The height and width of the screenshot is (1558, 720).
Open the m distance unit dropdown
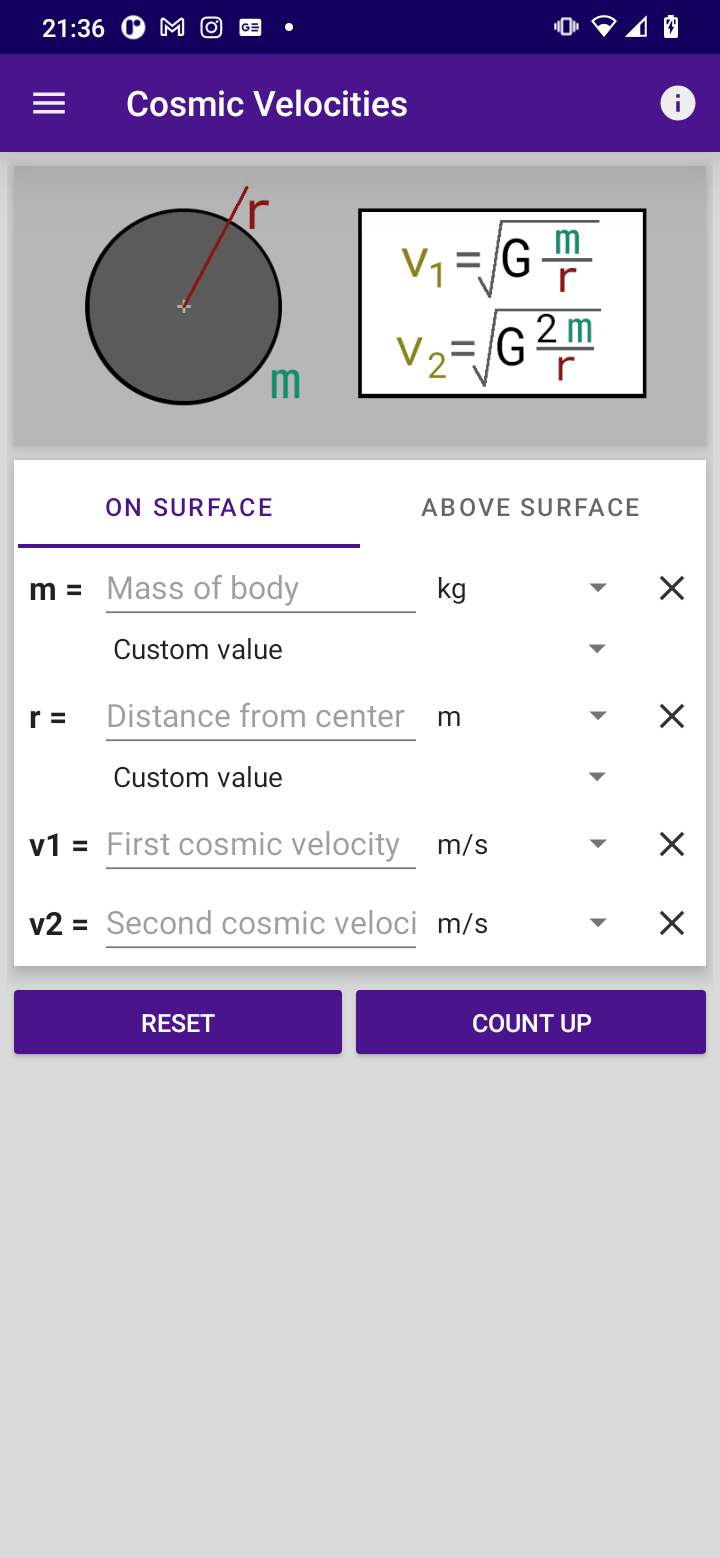point(524,716)
